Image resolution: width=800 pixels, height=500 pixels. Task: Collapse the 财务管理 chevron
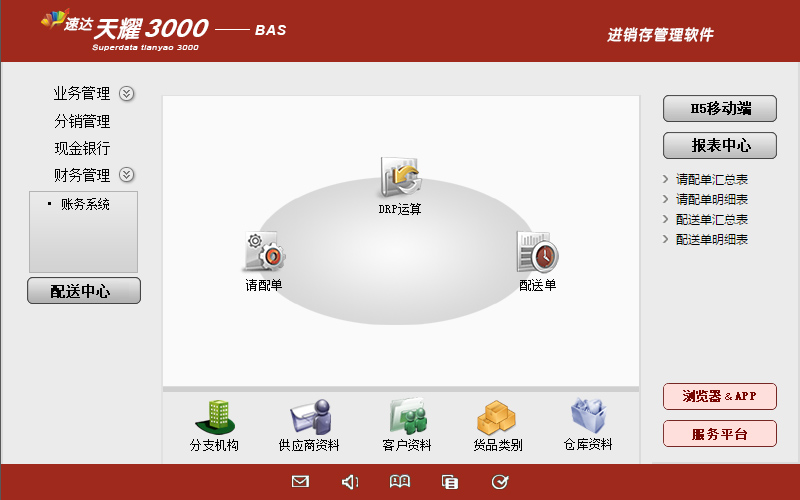click(x=127, y=175)
